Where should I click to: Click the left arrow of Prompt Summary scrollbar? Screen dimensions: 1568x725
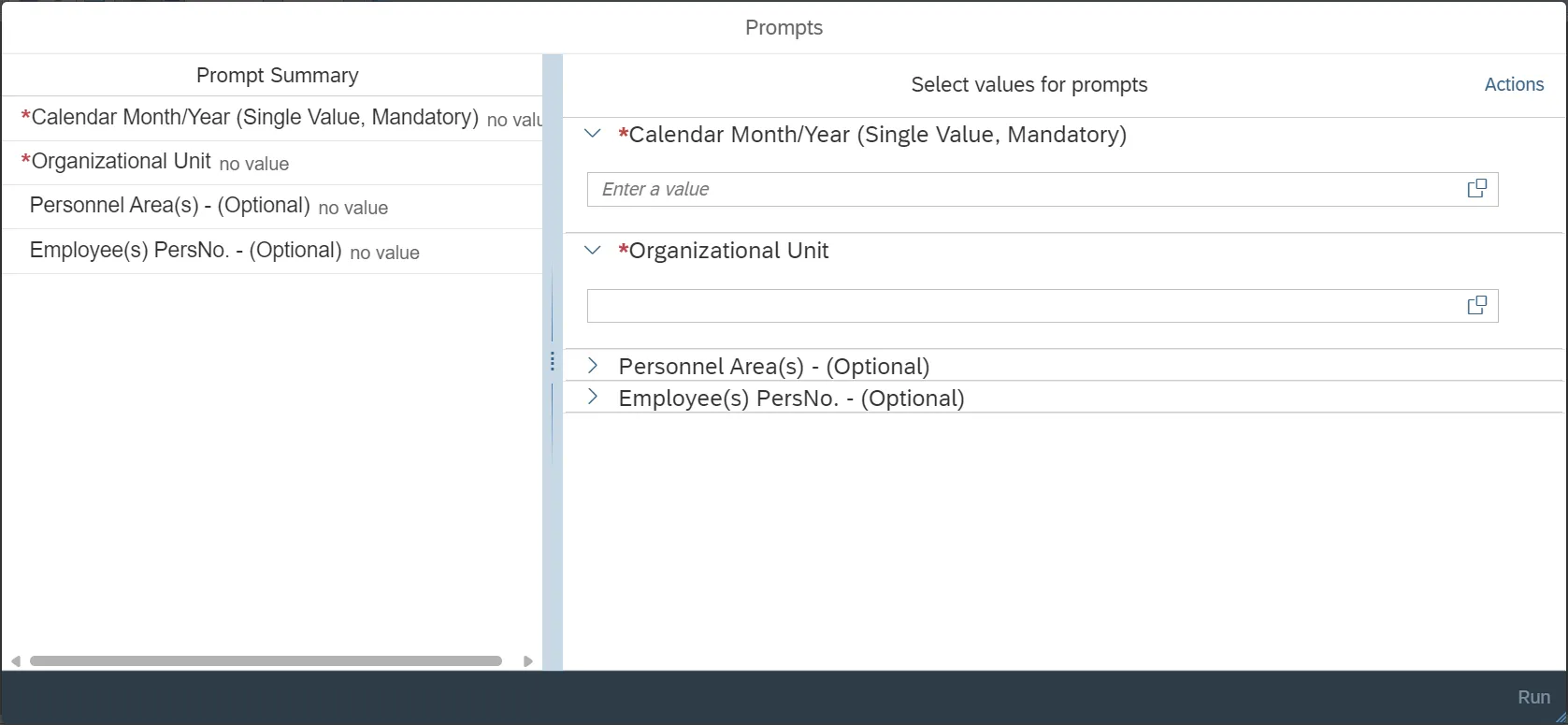tap(16, 661)
